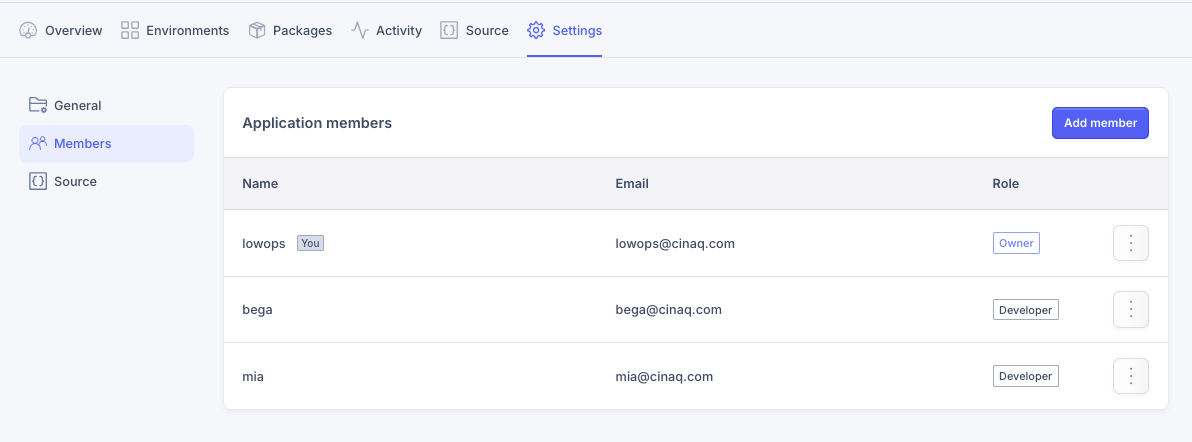Select the Settings tab
Screen dimensions: 1192x442
(x=564, y=30)
